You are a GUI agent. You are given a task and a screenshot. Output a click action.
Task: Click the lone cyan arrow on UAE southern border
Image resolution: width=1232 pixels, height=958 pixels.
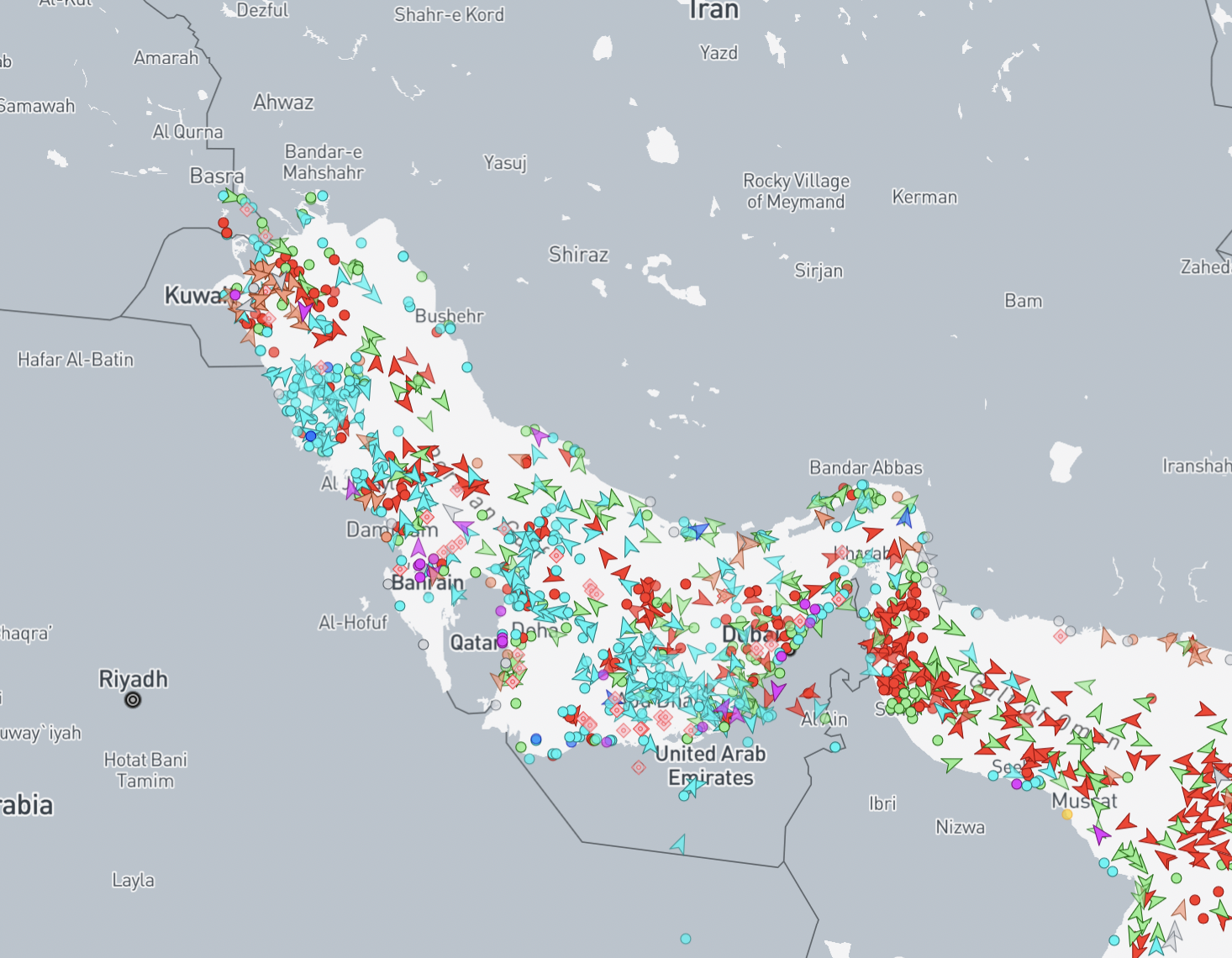(x=678, y=845)
